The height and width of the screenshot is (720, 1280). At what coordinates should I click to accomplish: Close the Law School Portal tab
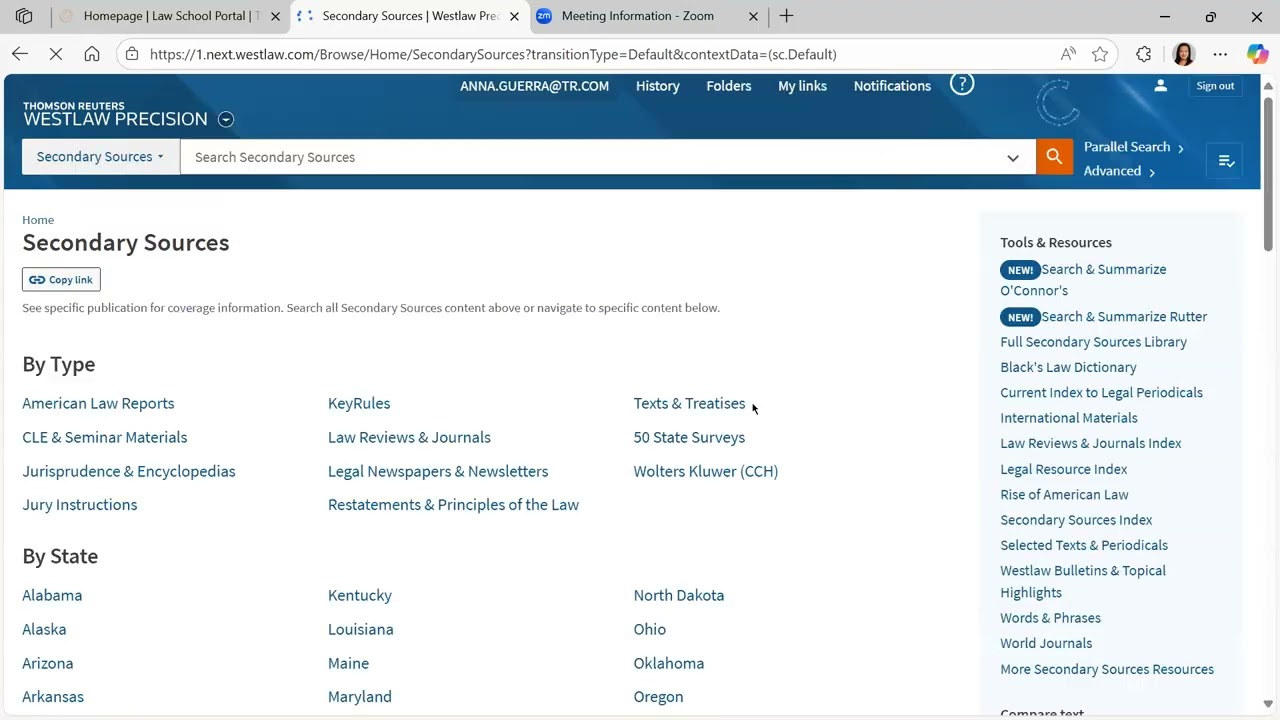275,16
